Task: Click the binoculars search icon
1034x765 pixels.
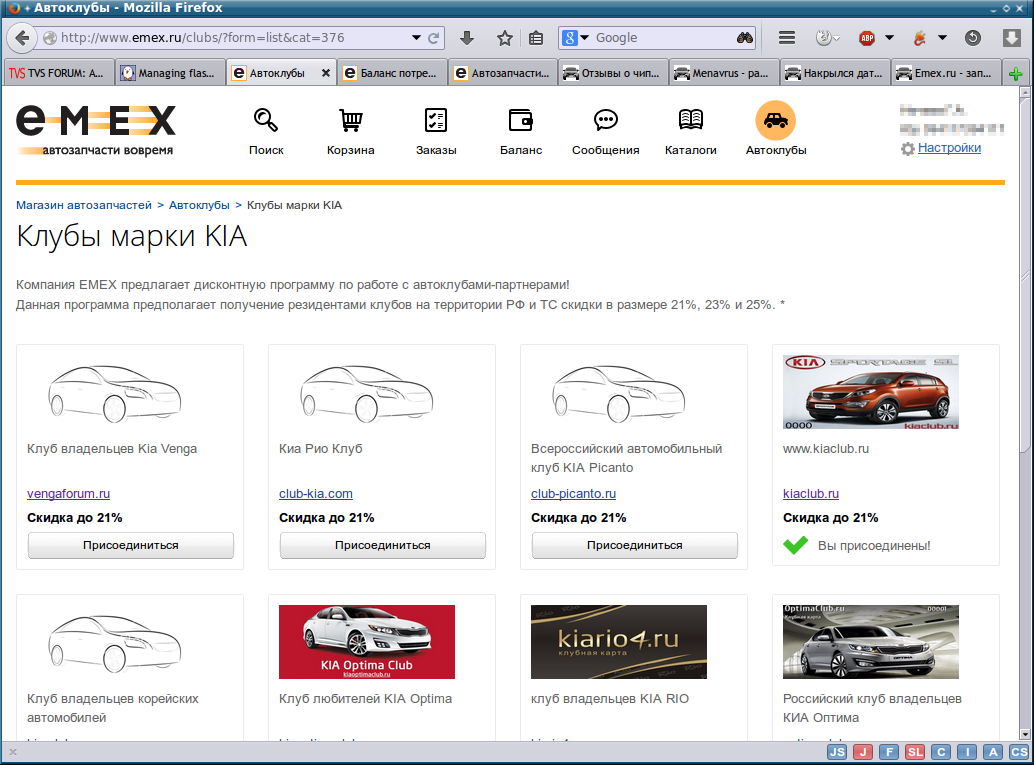Action: tap(745, 38)
